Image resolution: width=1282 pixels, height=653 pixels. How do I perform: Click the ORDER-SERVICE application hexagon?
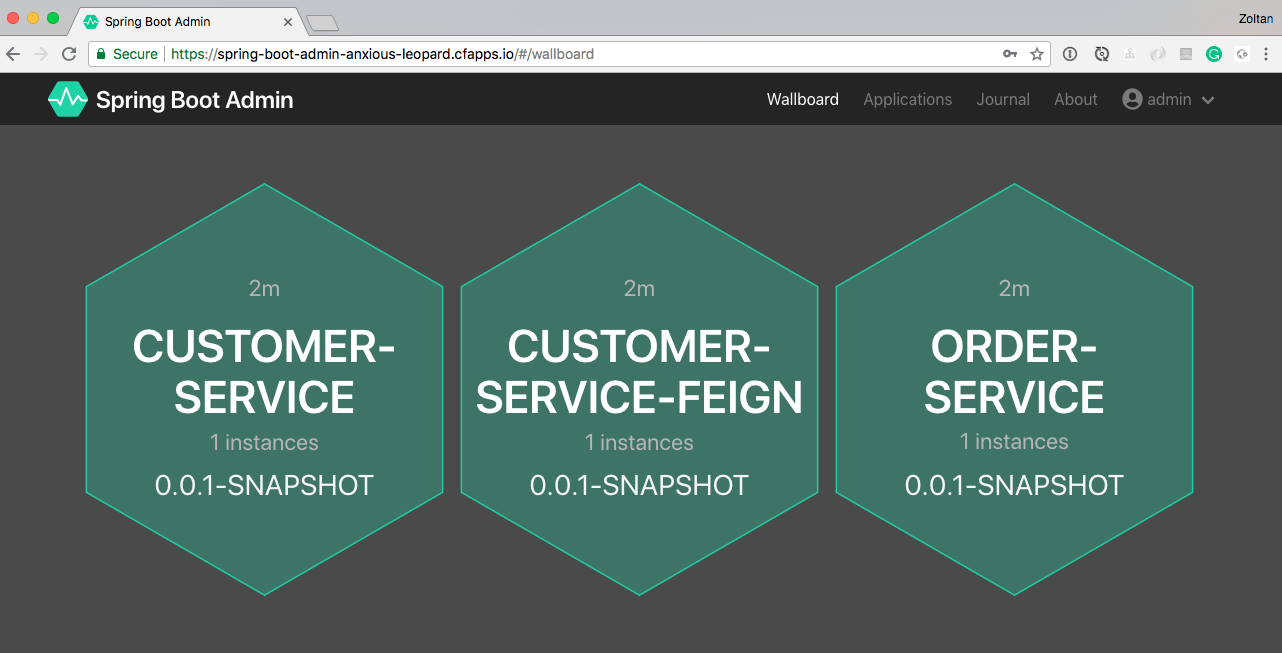coord(1014,390)
